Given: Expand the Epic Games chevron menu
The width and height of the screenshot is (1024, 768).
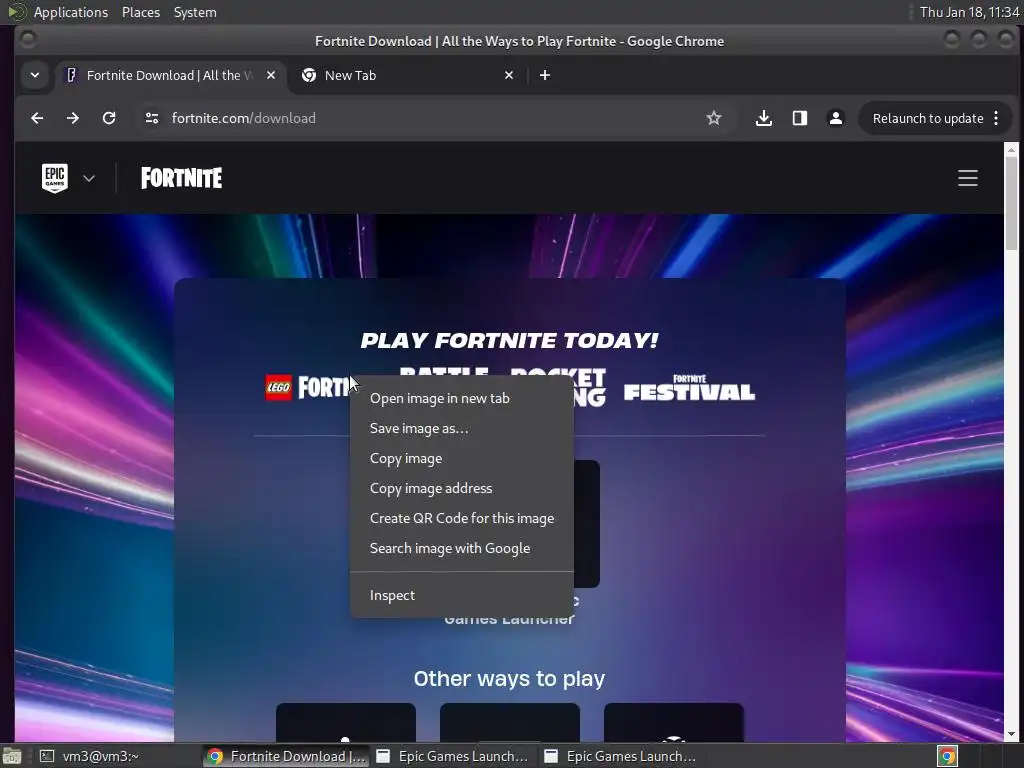Looking at the screenshot, I should tap(89, 178).
